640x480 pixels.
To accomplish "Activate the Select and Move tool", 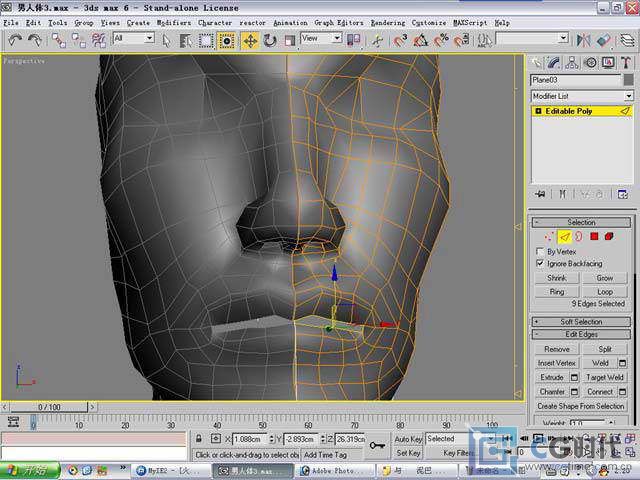I will pyautogui.click(x=250, y=40).
